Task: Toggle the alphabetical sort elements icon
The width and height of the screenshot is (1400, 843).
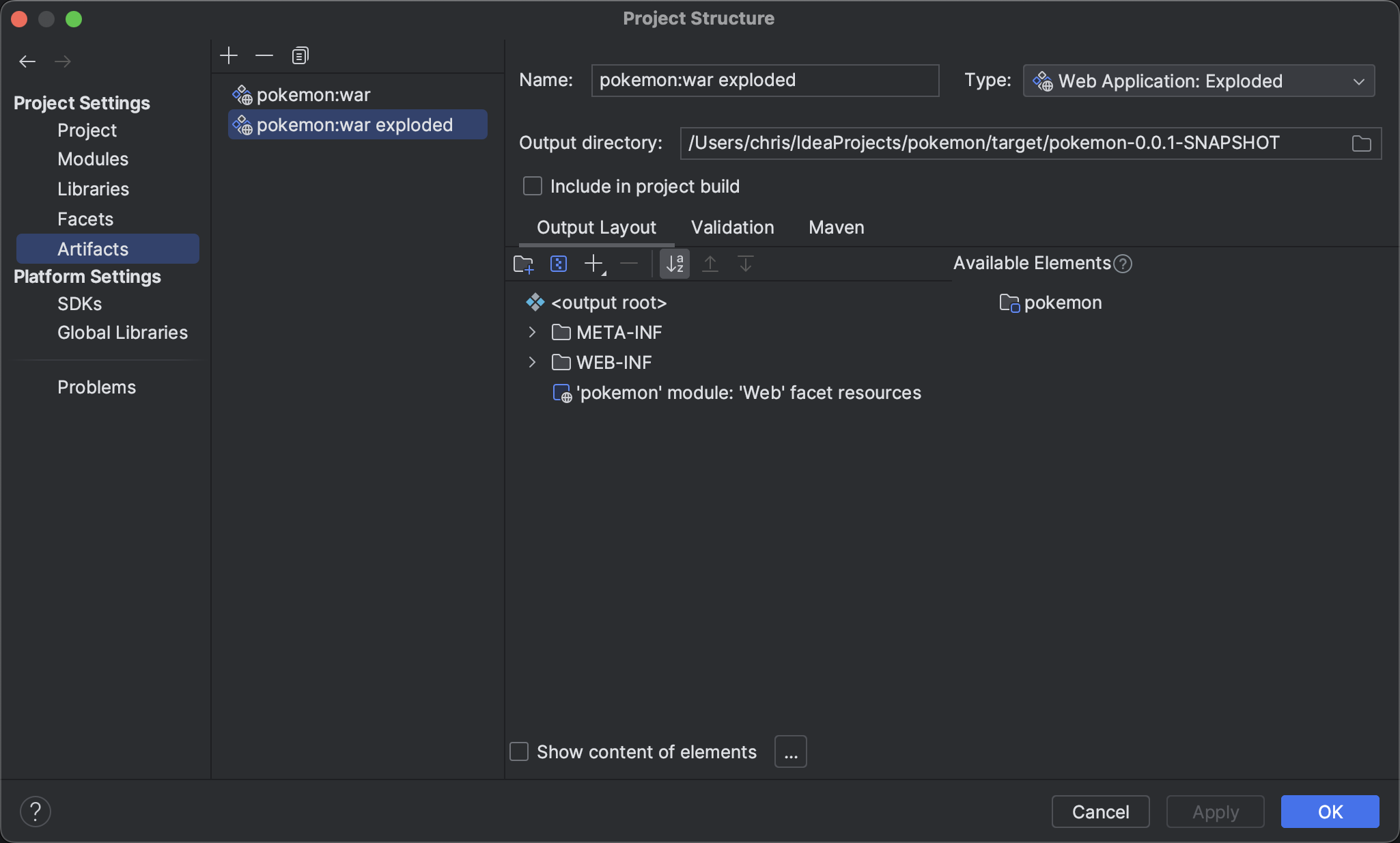Action: (x=675, y=264)
